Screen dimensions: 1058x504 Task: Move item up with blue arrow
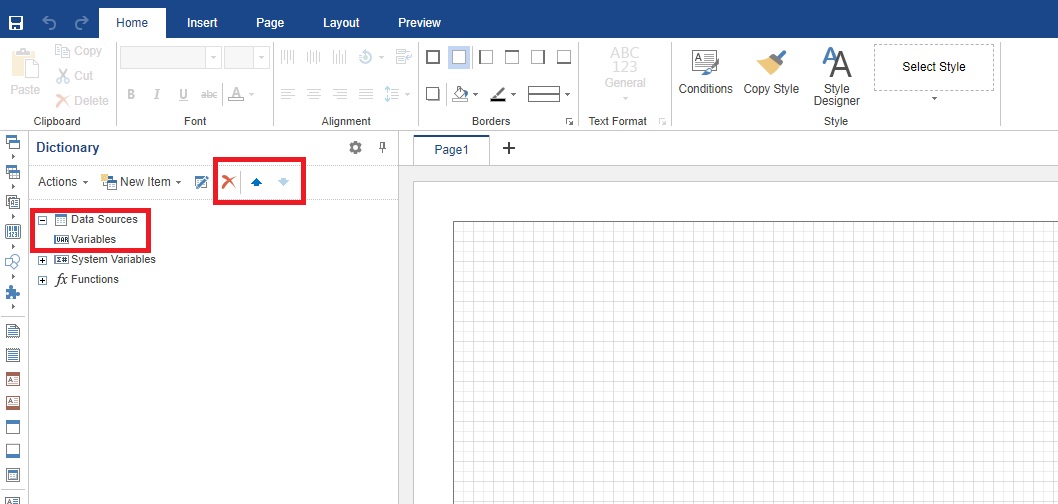(256, 181)
